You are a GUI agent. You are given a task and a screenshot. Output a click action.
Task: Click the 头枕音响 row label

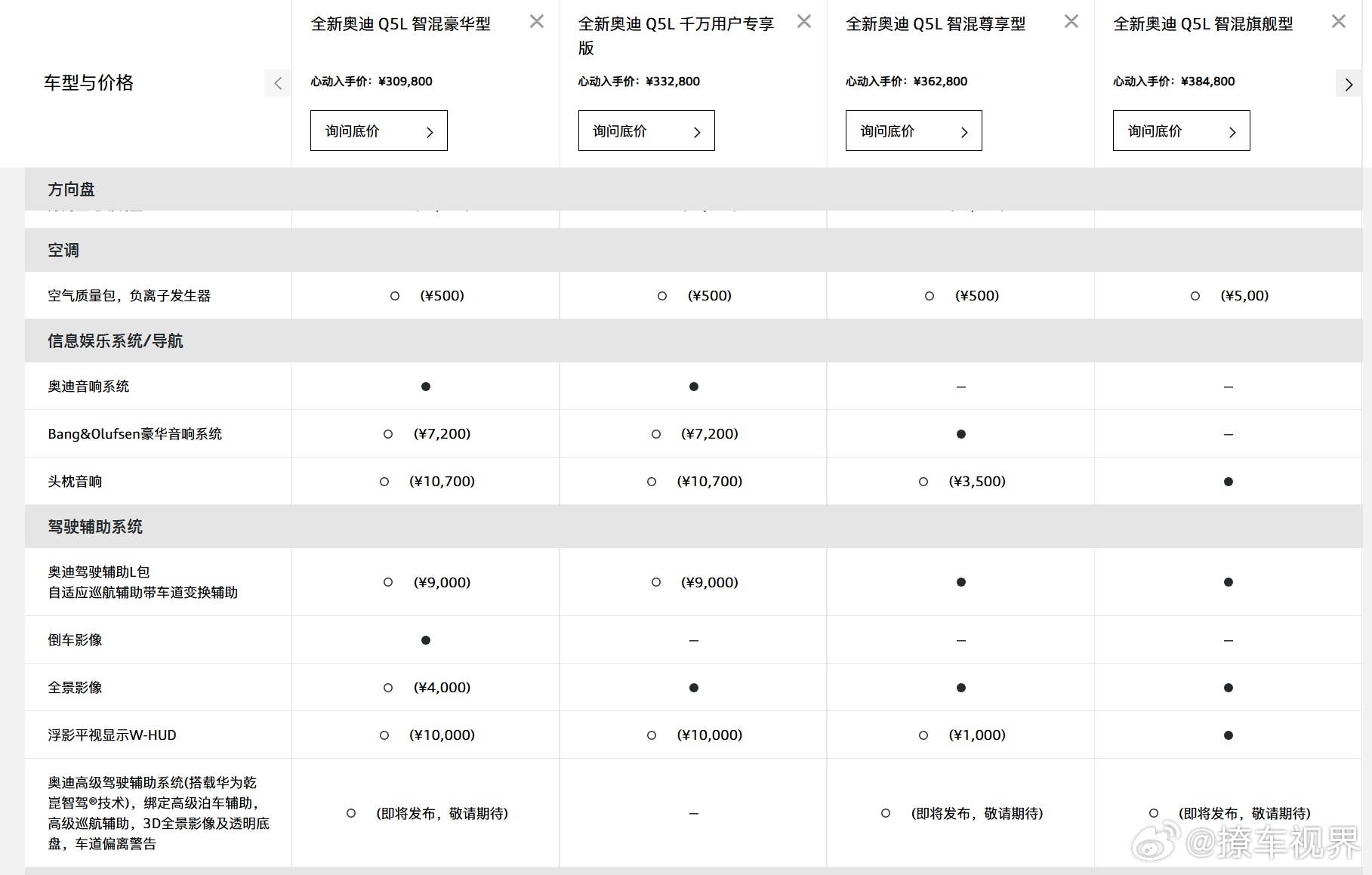point(75,482)
